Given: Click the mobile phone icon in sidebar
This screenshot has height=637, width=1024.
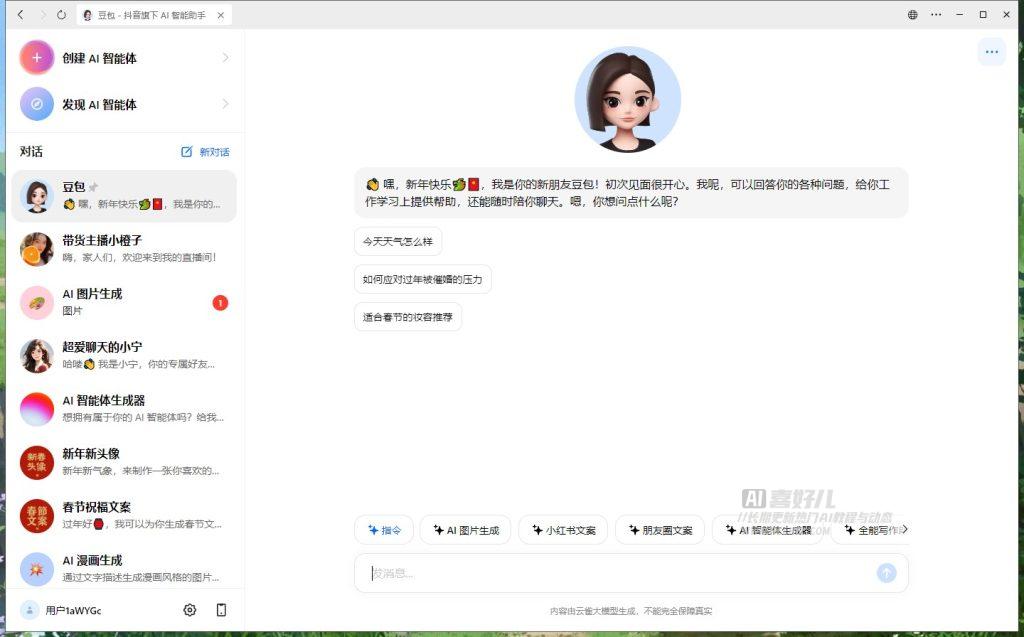Looking at the screenshot, I should pyautogui.click(x=221, y=610).
